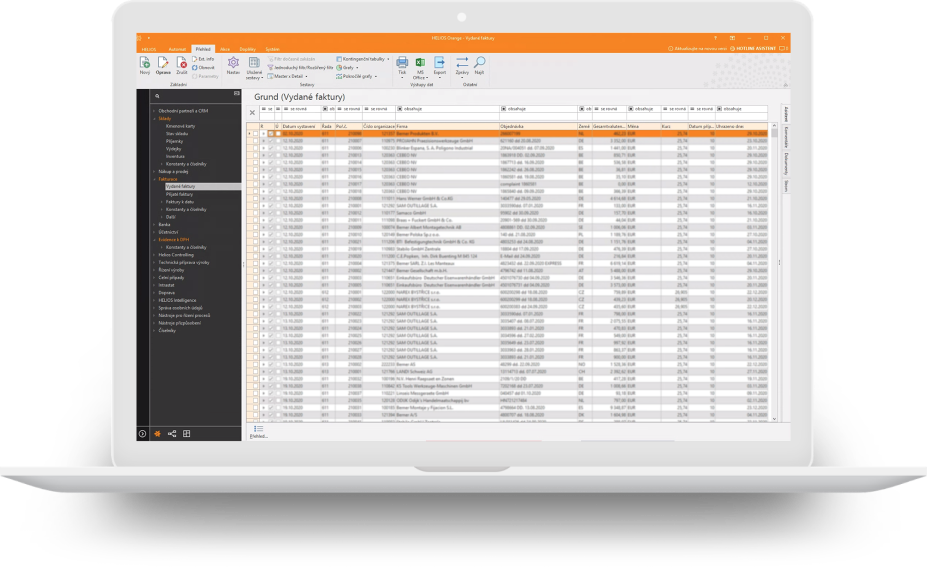This screenshot has width=927, height=567.
Task: Refresh the list with Obnovit
Action: [x=203, y=67]
